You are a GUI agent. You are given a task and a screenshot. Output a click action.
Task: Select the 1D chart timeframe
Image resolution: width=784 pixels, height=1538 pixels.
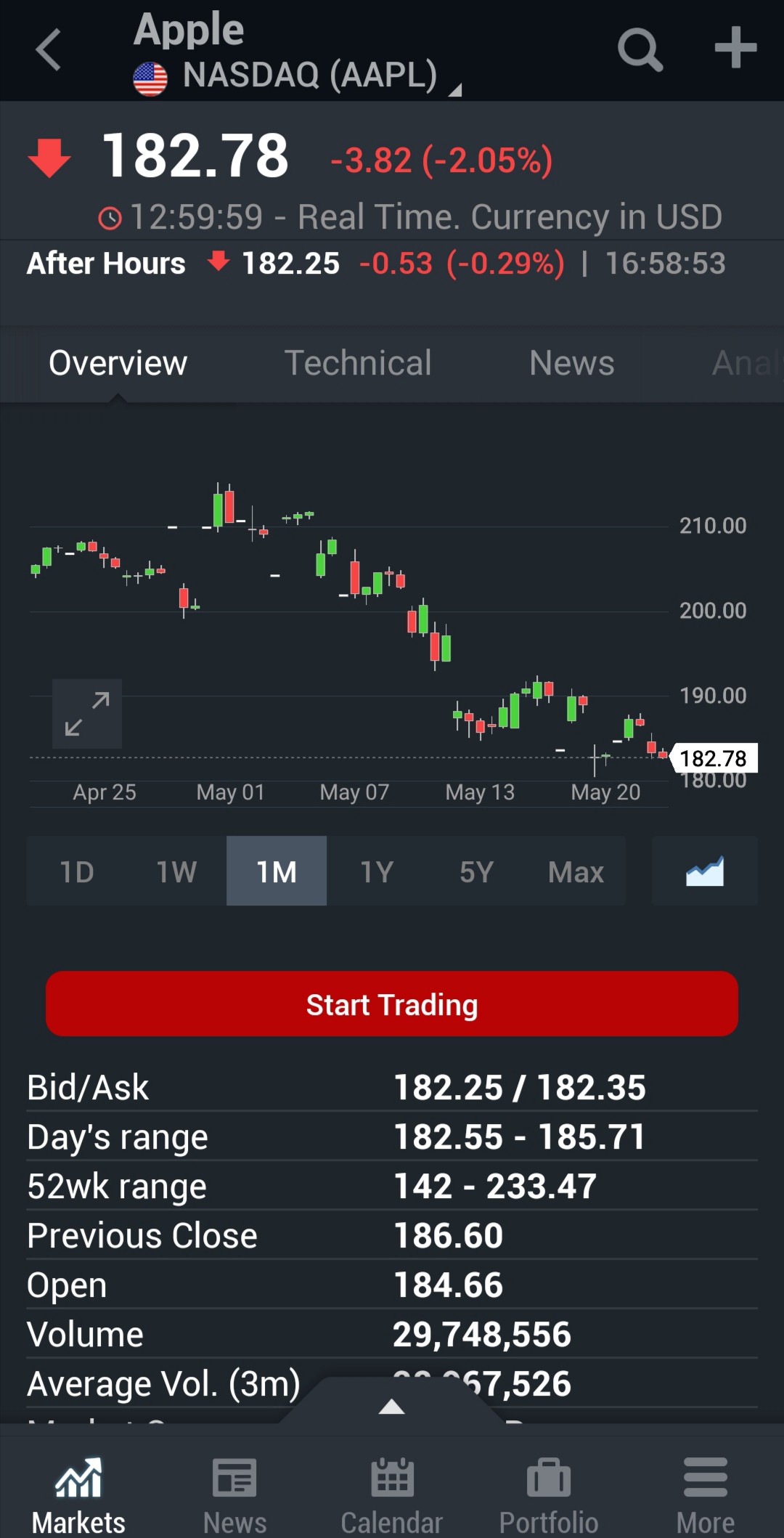coord(77,871)
